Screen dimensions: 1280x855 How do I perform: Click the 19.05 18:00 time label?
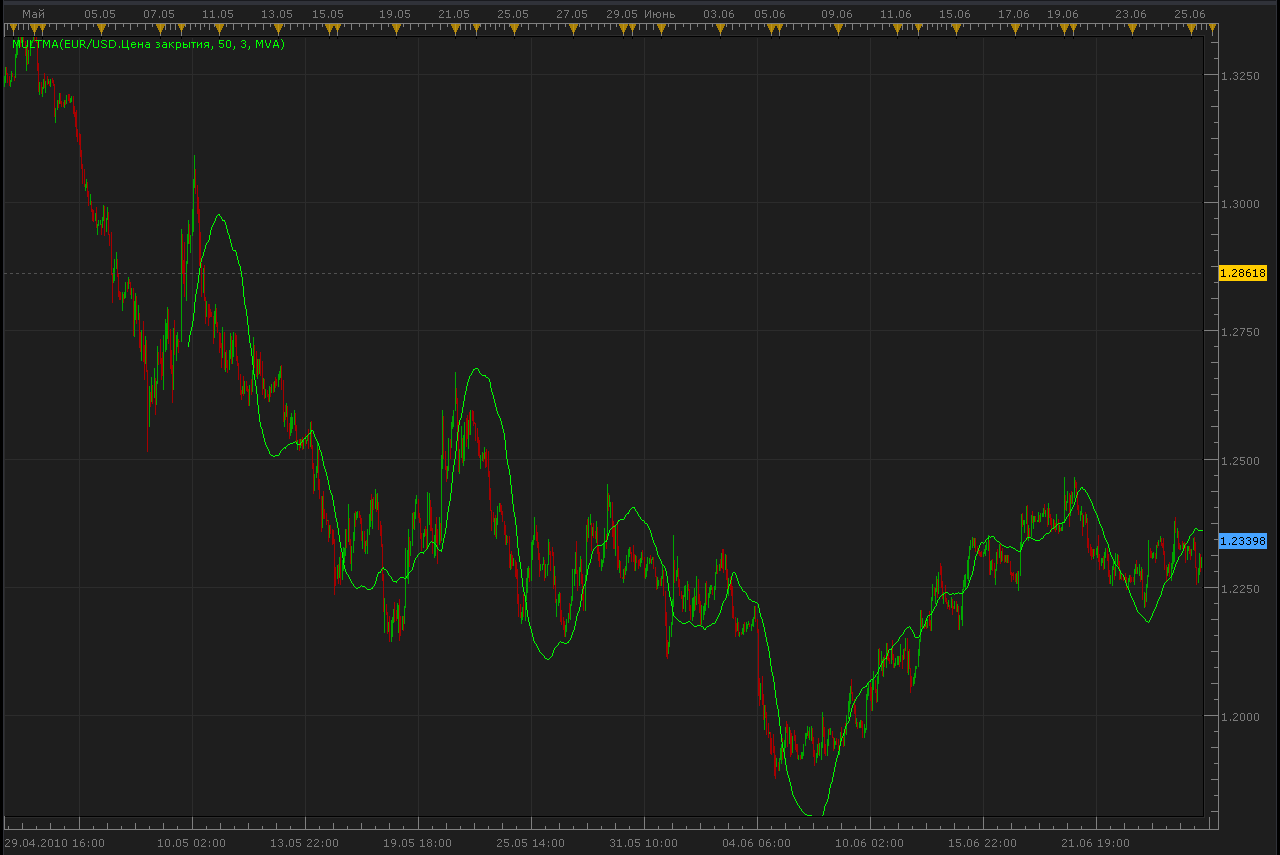pos(417,843)
